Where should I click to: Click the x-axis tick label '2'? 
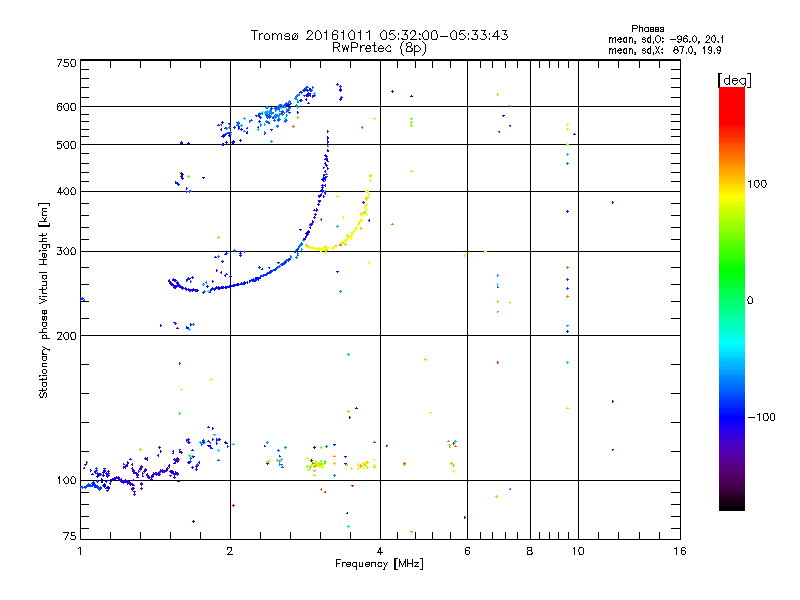pos(230,551)
